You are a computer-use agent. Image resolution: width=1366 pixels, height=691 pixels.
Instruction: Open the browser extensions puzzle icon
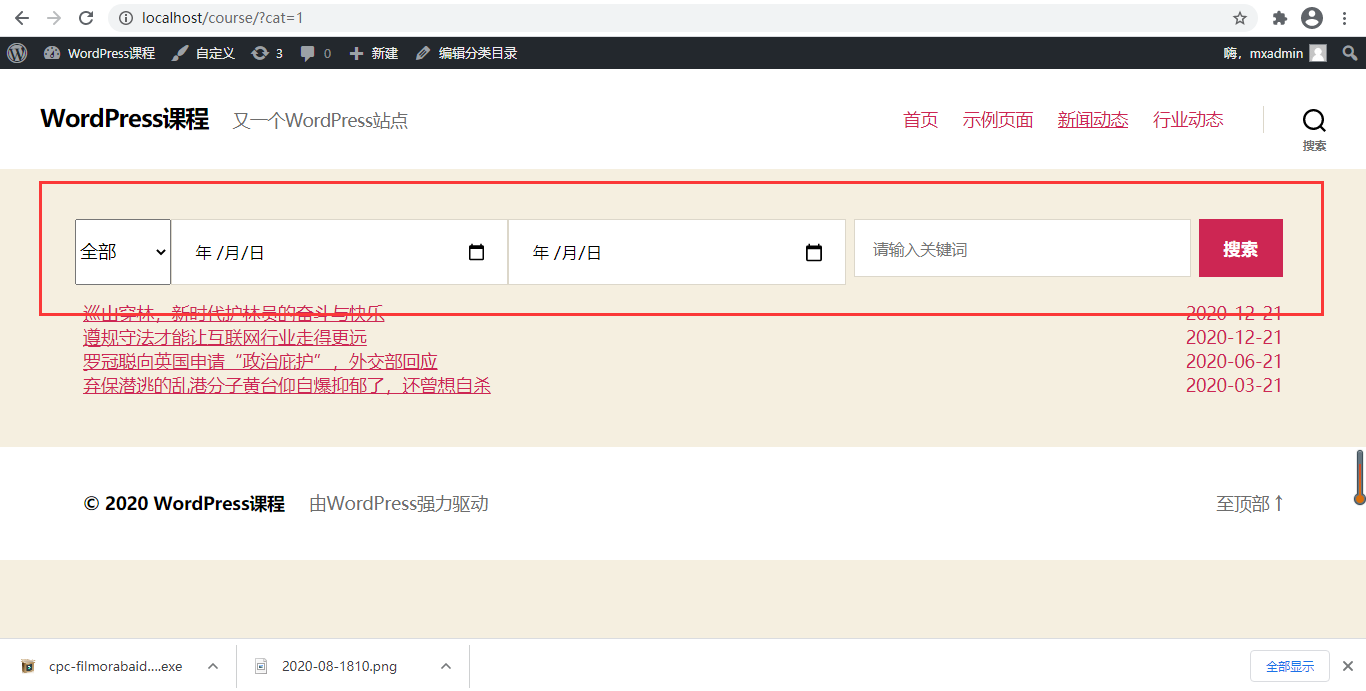1279,18
